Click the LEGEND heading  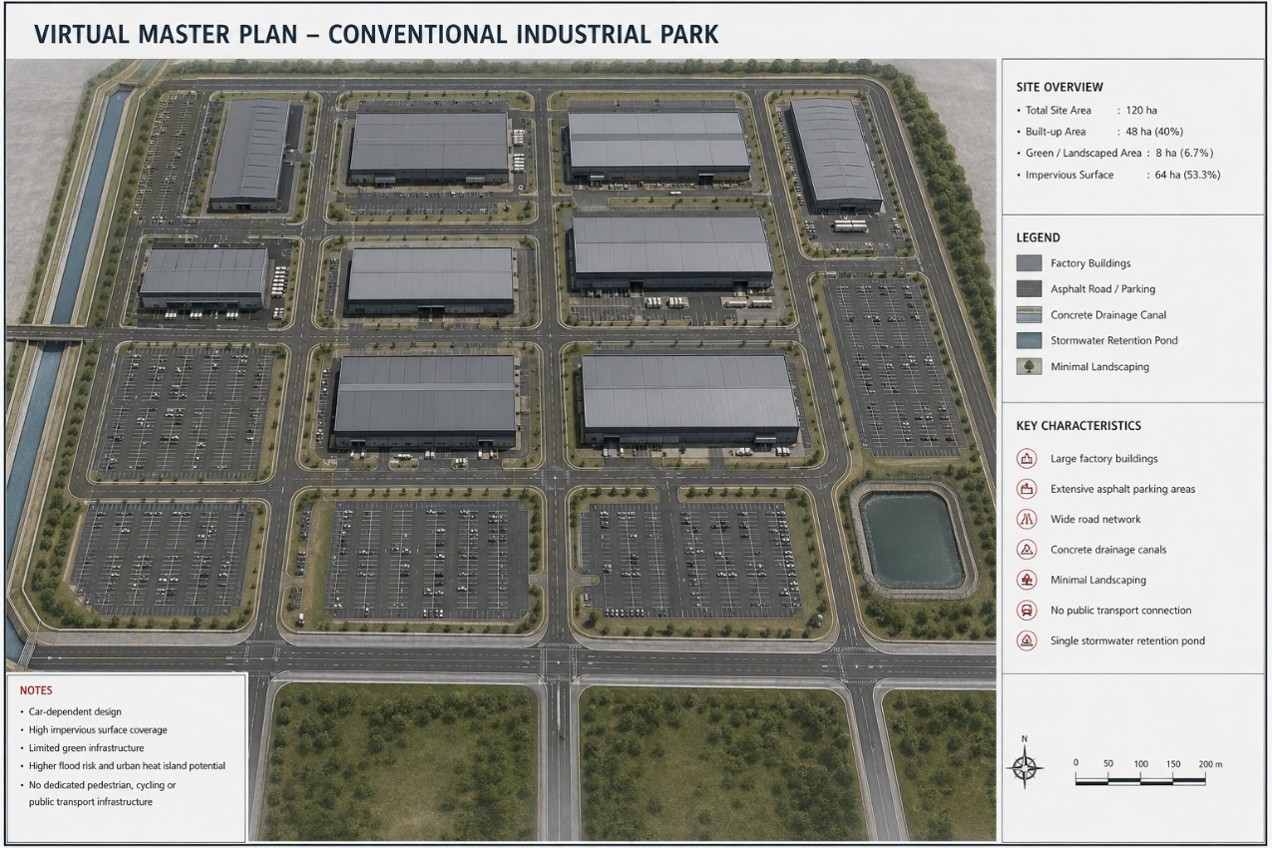(x=1038, y=238)
